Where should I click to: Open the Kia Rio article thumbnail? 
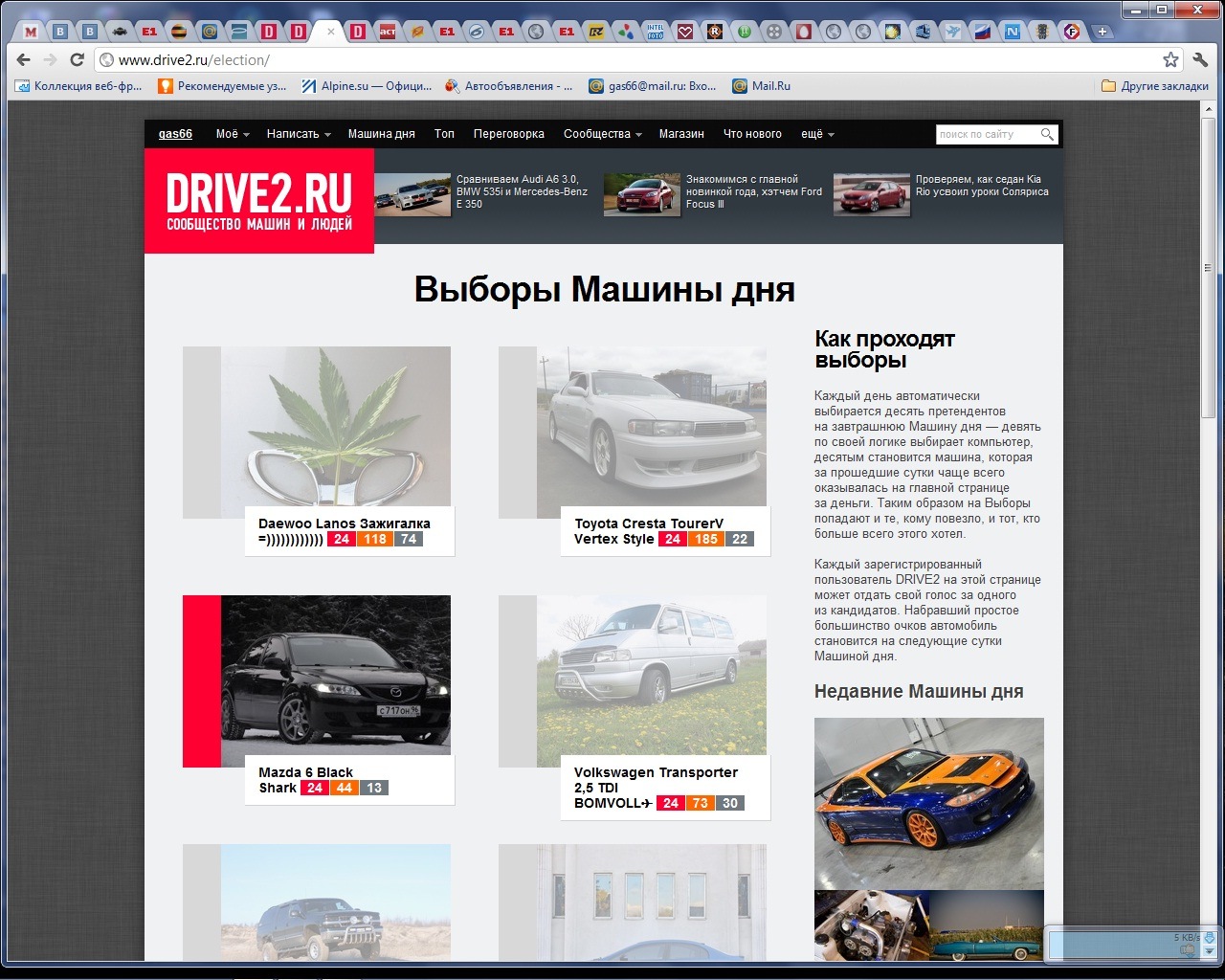[872, 194]
